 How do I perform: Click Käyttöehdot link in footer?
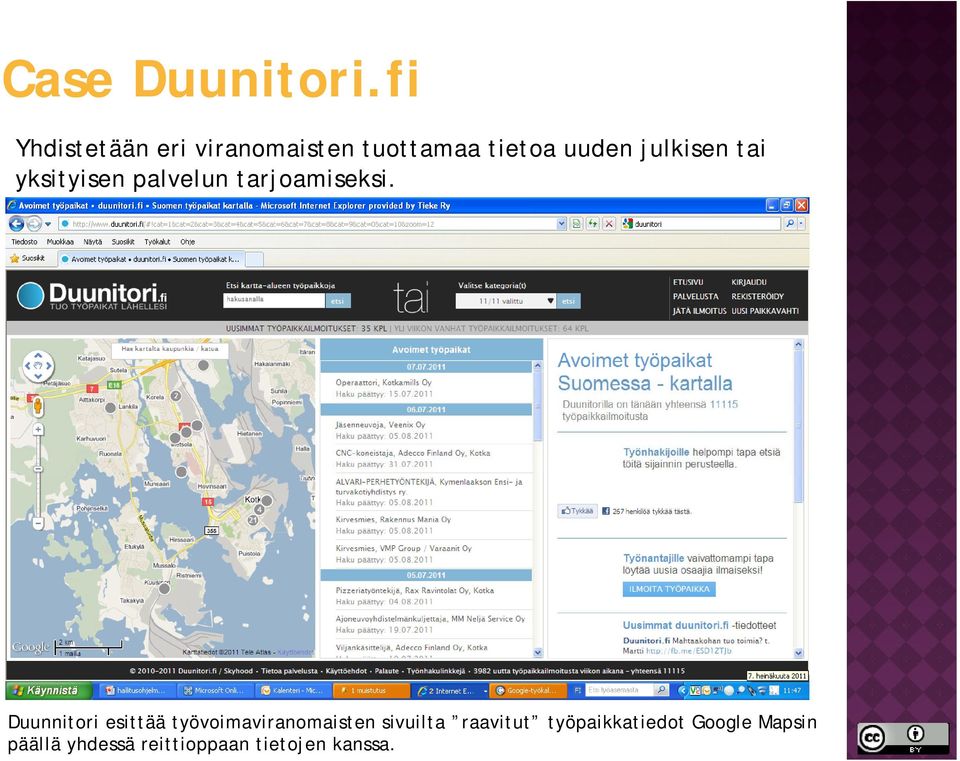point(346,671)
